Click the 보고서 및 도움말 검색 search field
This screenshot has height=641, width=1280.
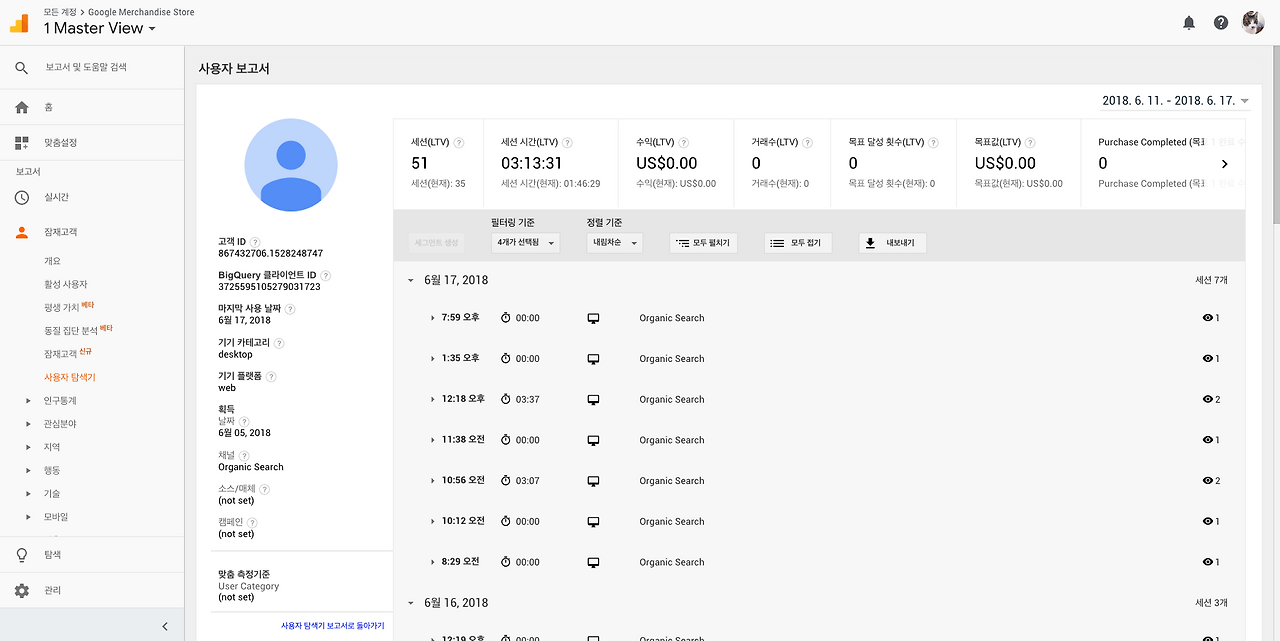86,68
